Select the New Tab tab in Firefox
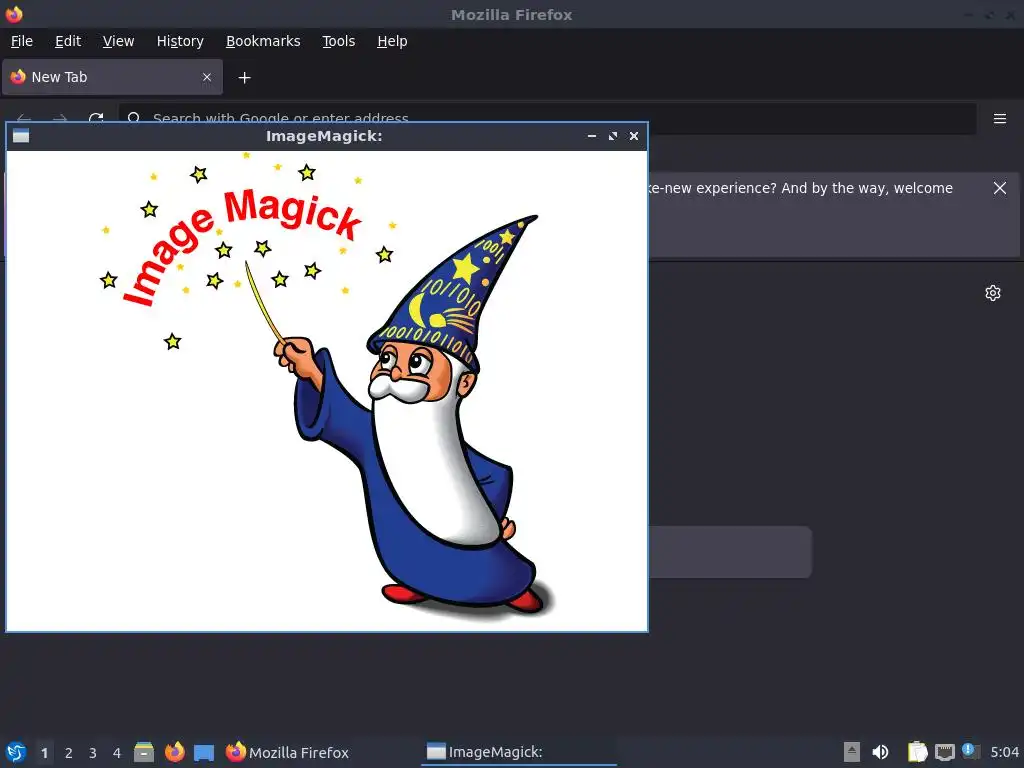This screenshot has height=768, width=1024. [x=112, y=77]
